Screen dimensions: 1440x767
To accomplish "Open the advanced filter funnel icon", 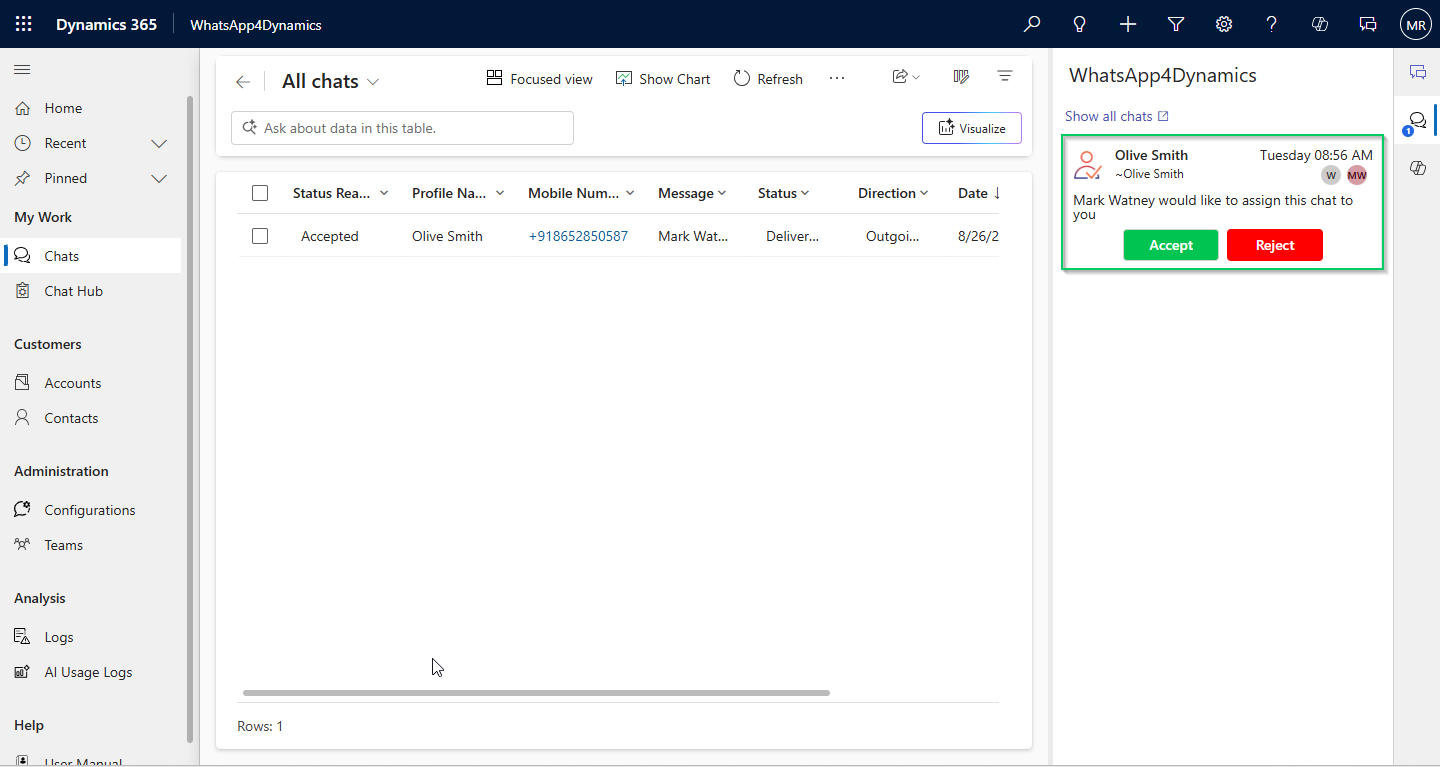I will coord(1176,24).
